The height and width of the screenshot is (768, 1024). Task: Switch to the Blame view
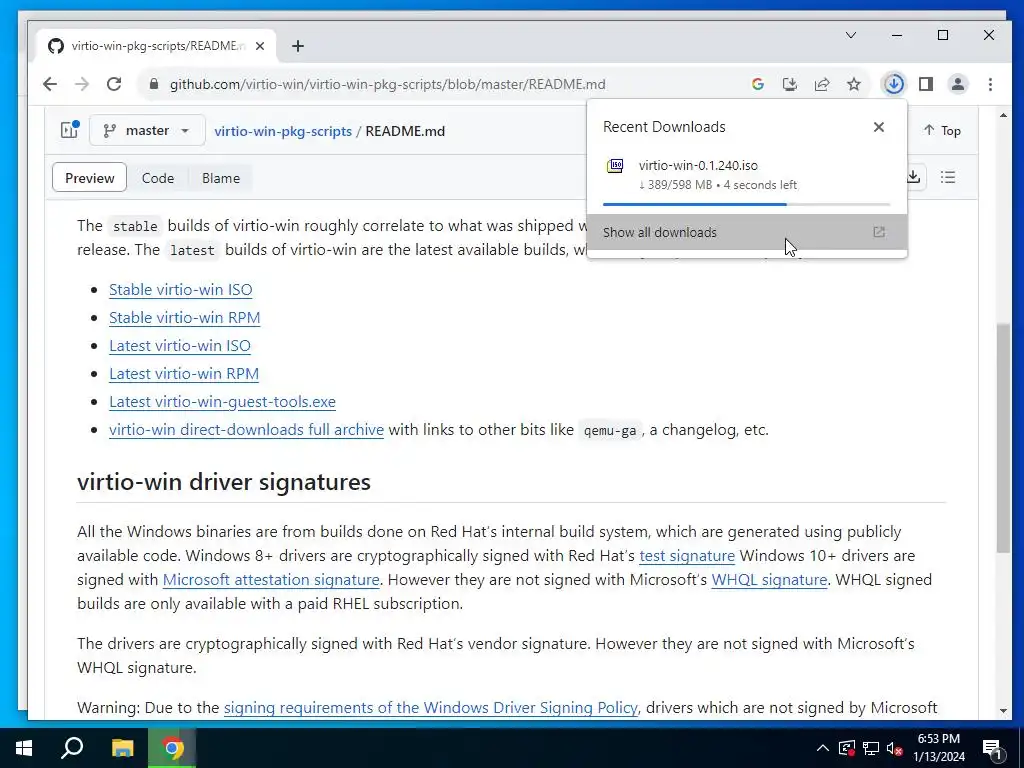(221, 178)
